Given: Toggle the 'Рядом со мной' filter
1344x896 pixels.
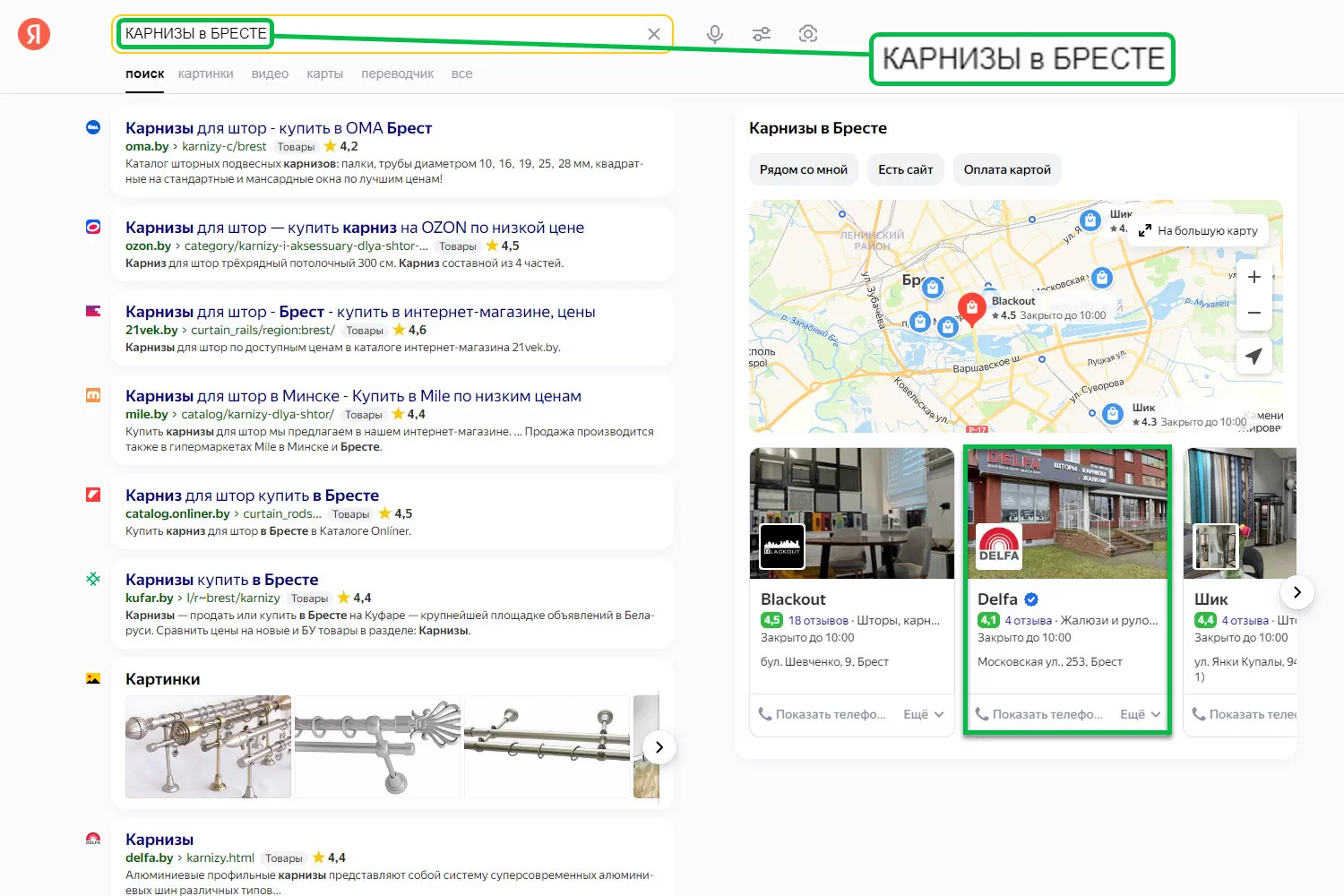Looking at the screenshot, I should tap(803, 169).
